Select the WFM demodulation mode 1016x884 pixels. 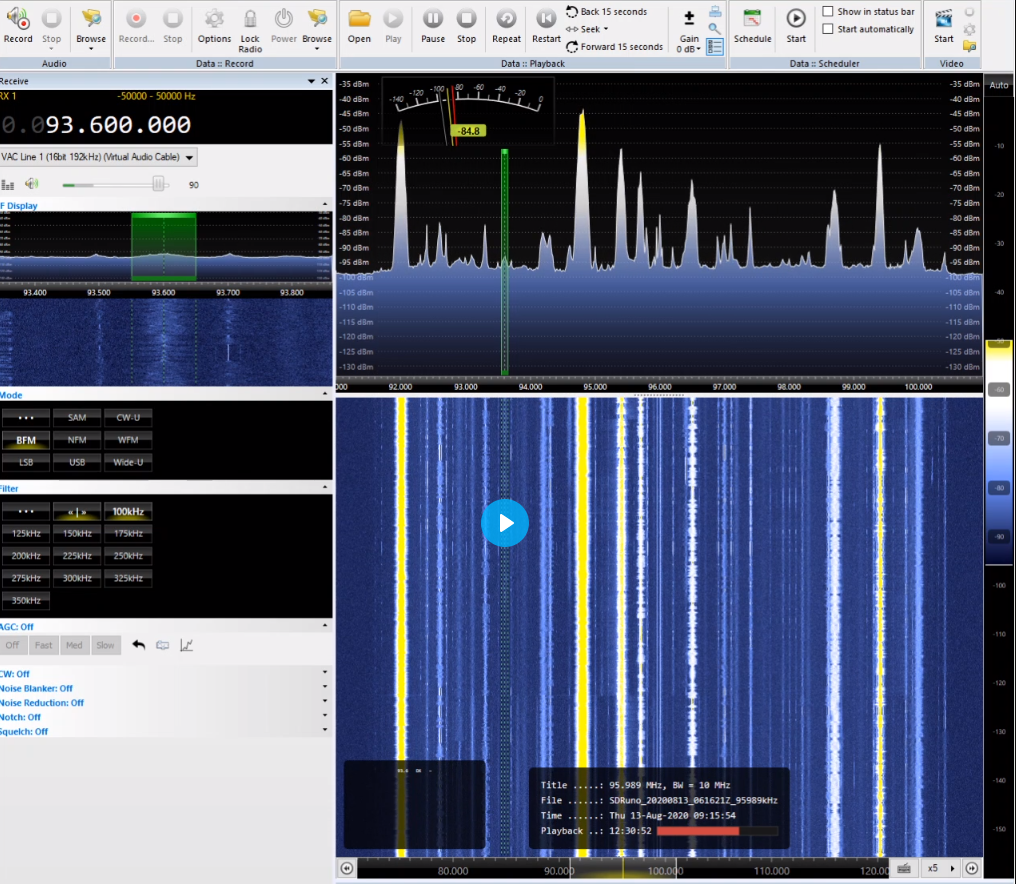pos(128,440)
